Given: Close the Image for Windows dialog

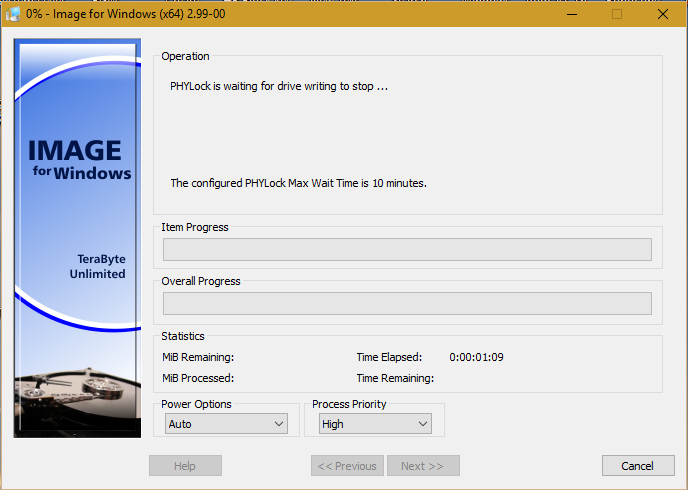Looking at the screenshot, I should 663,14.
